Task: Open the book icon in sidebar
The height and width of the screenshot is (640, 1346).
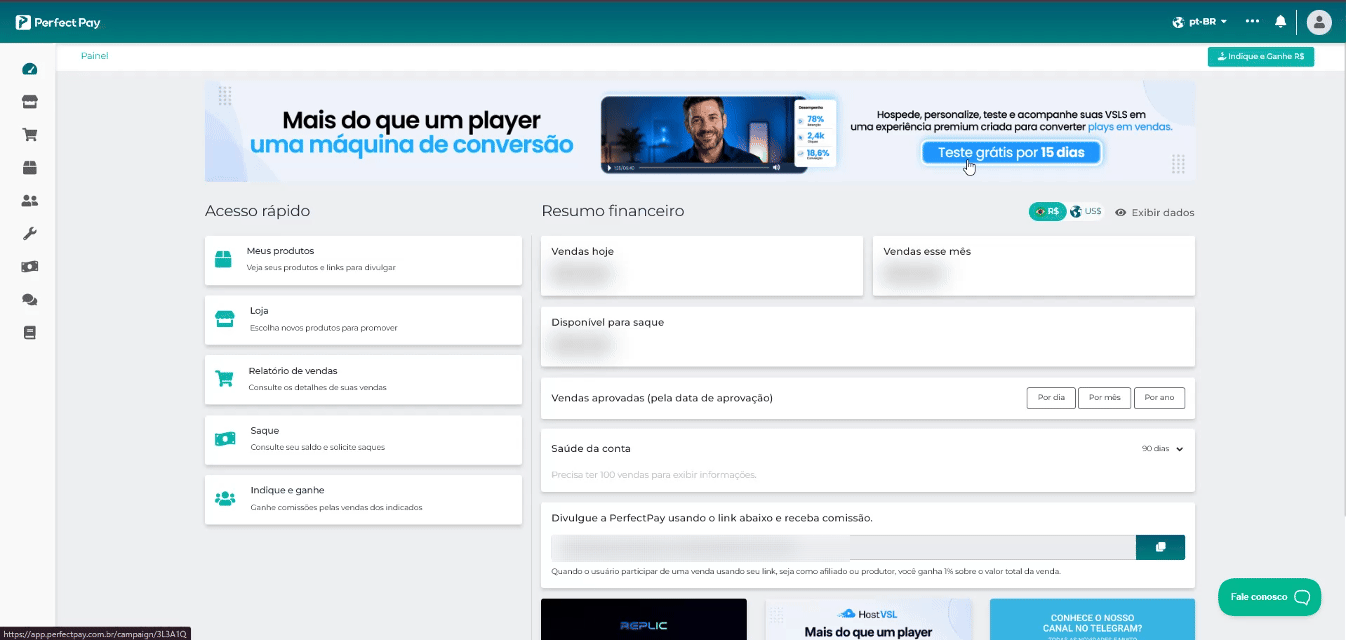Action: coord(29,333)
